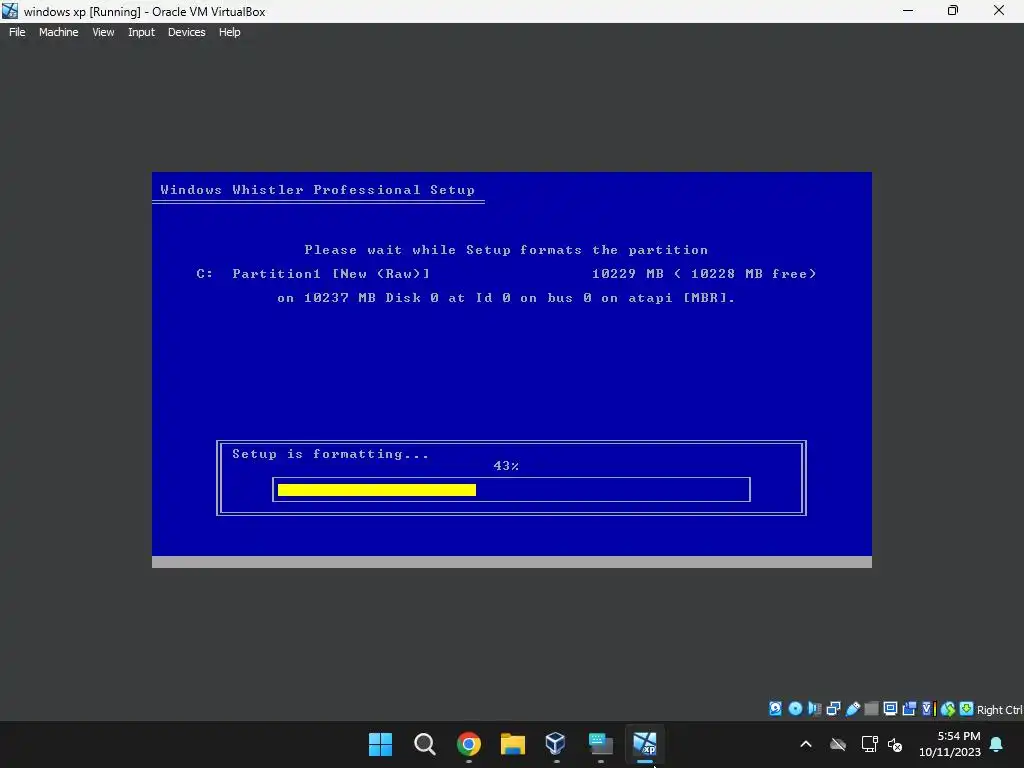Open the File menu
1024x768 pixels.
(17, 32)
